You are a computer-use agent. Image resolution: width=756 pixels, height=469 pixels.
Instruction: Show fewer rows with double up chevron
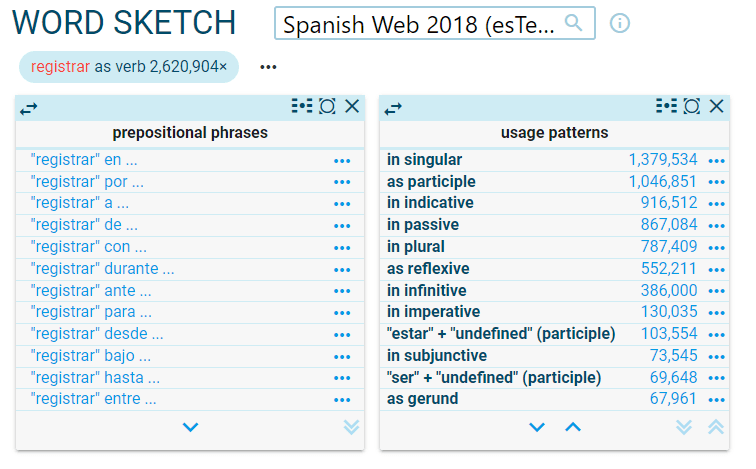tap(716, 427)
